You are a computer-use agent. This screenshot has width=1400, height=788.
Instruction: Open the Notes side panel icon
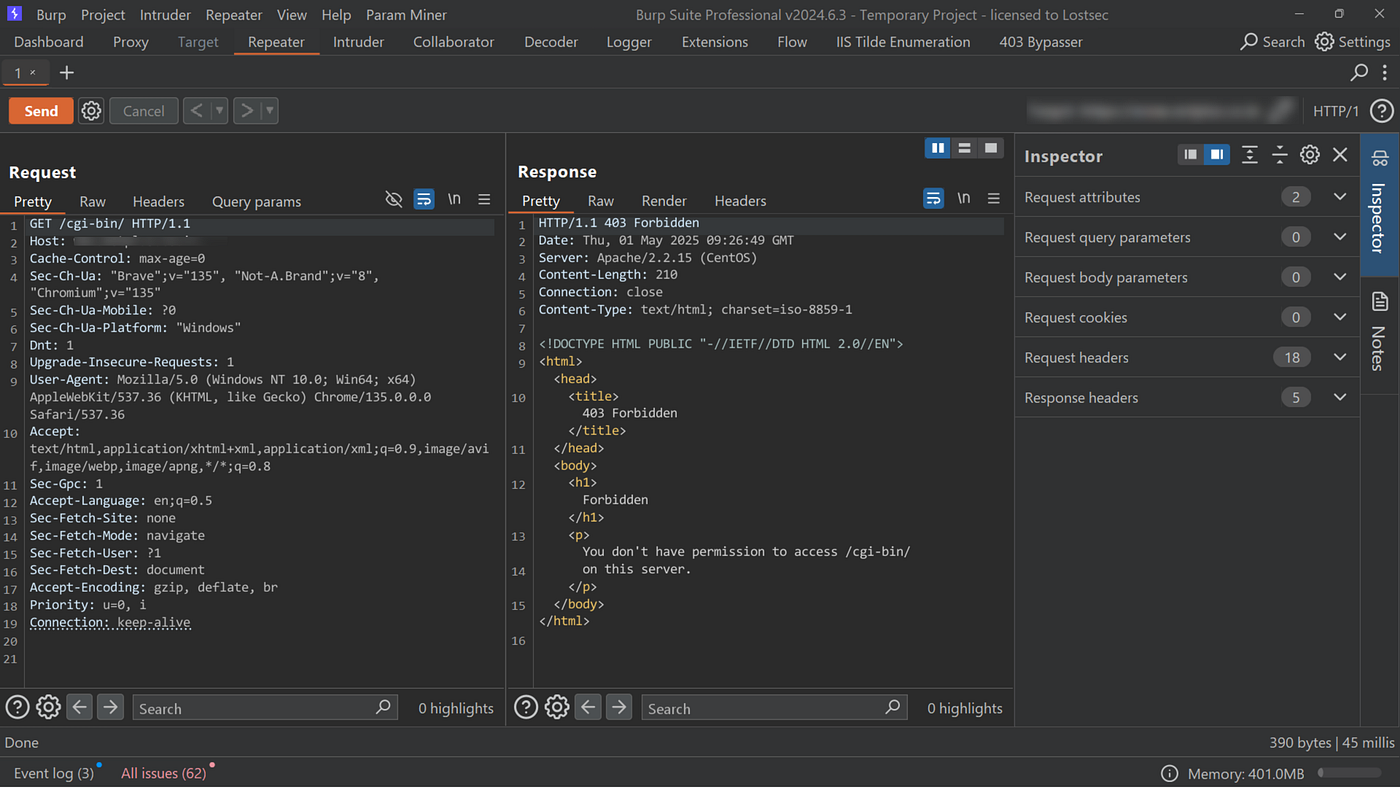point(1380,302)
